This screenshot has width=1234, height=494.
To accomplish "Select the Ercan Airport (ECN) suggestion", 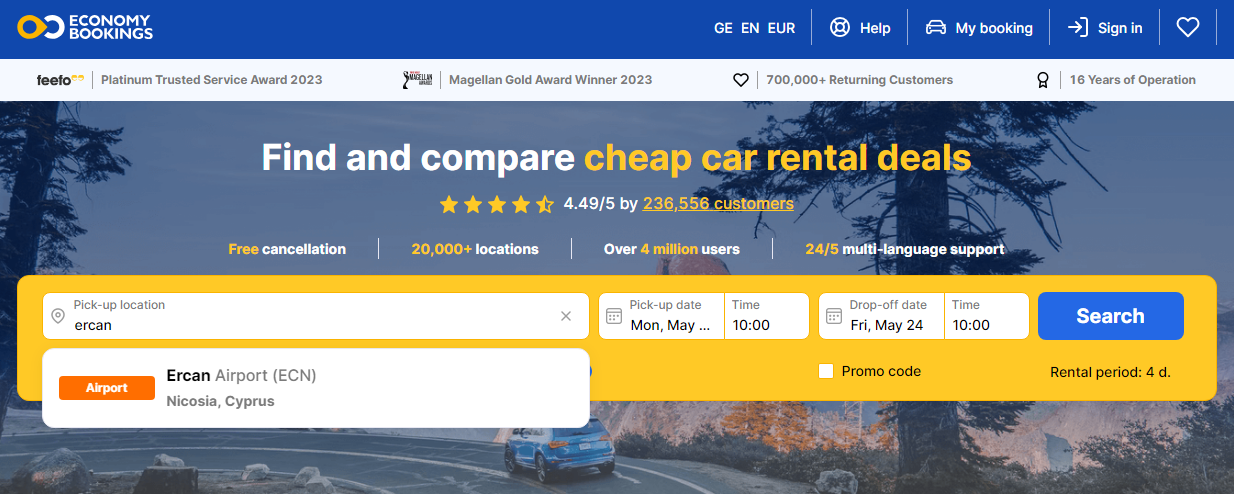I will click(x=316, y=388).
